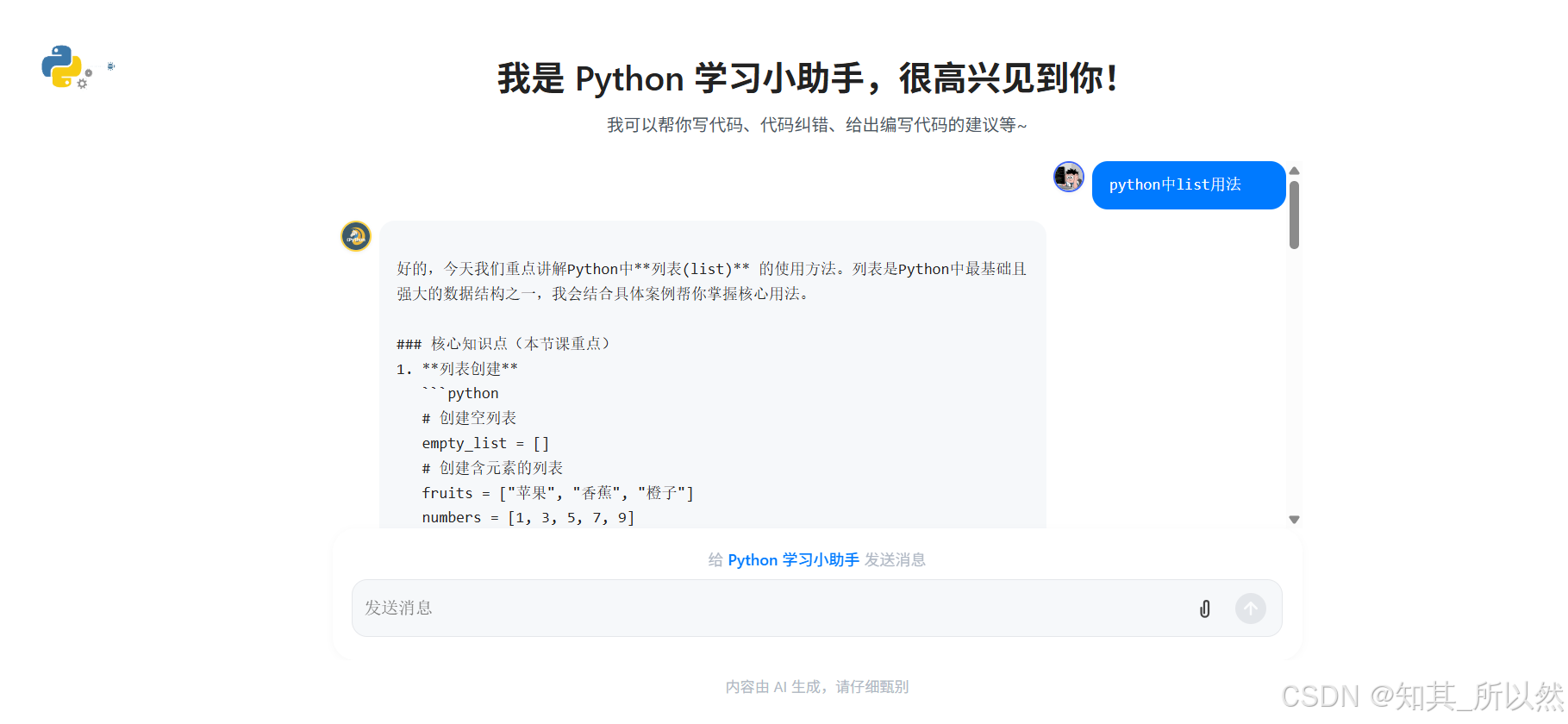Click the paperclip attachment icon
Image resolution: width=1568 pixels, height=724 pixels.
tap(1205, 609)
